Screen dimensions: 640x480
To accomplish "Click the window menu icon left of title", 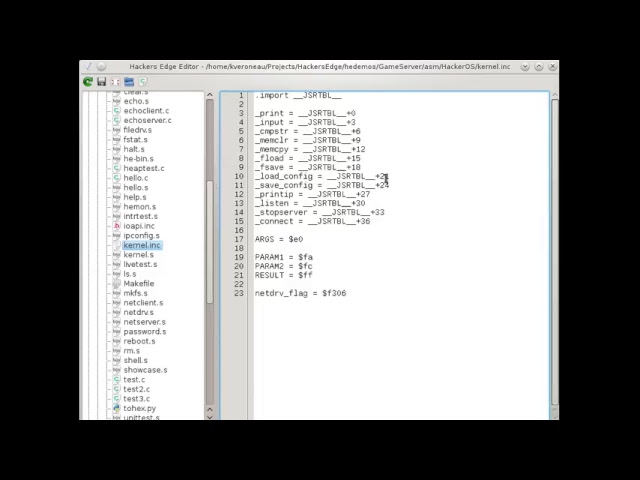I will coord(88,66).
